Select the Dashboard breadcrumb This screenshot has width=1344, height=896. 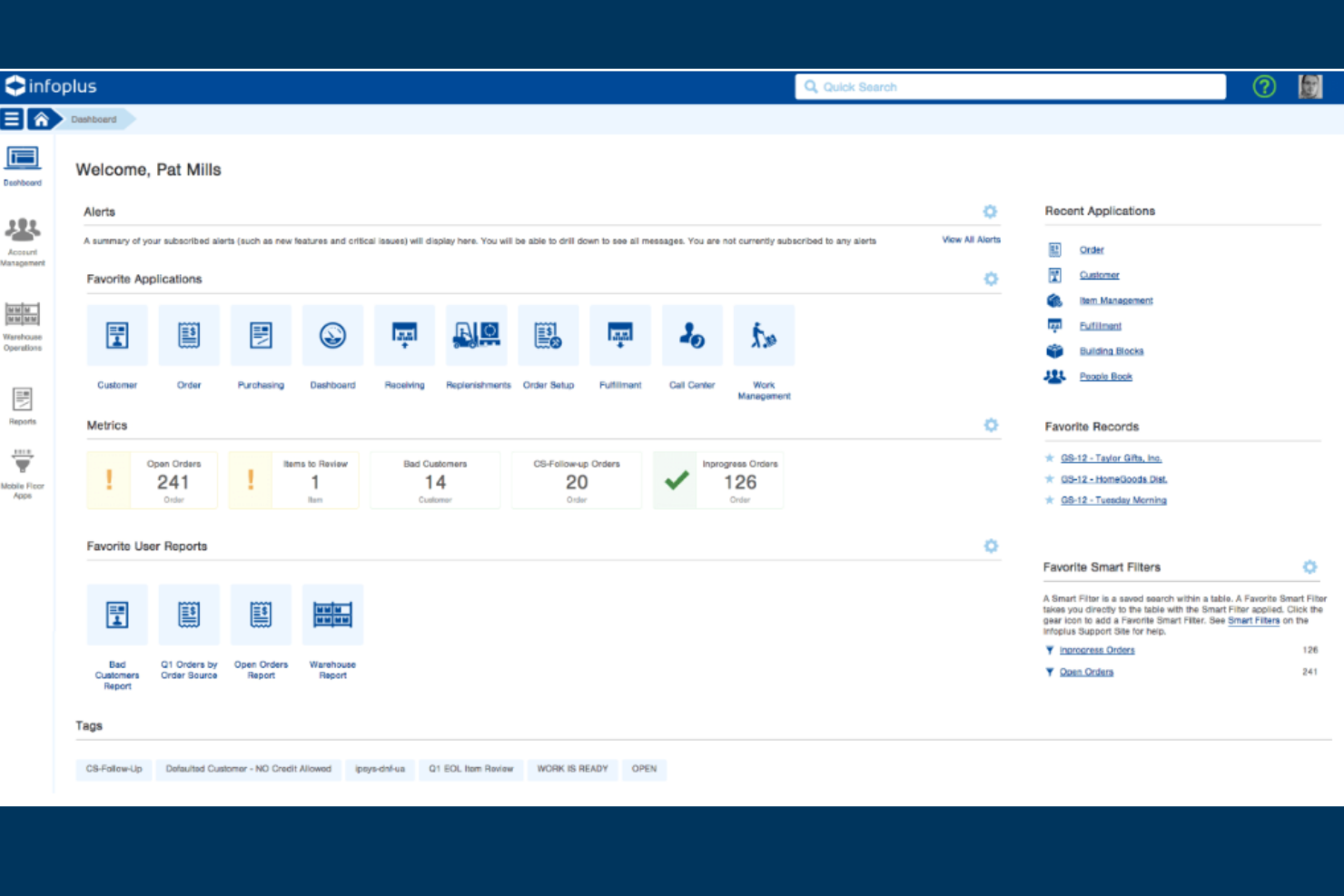pos(94,119)
